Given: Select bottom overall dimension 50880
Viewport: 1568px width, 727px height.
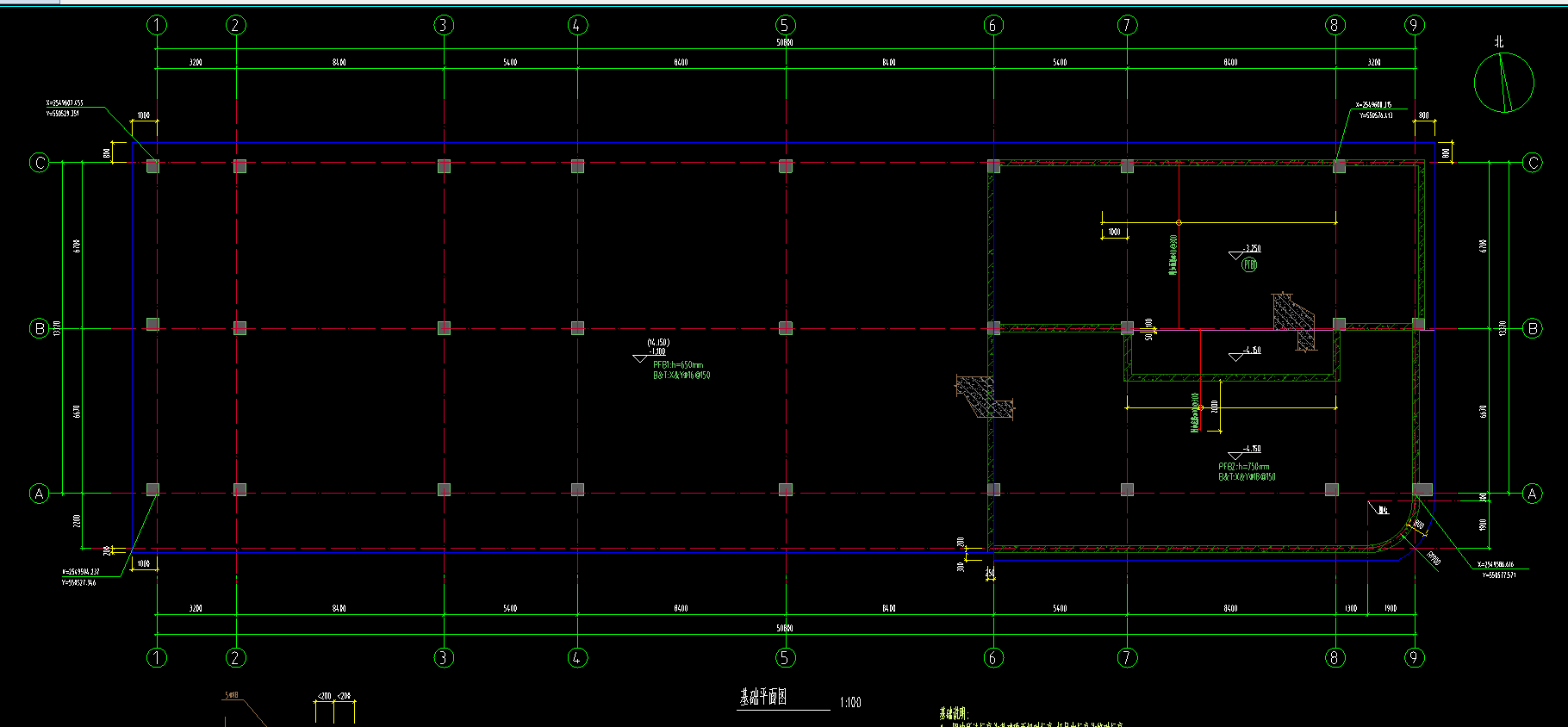Looking at the screenshot, I should [x=785, y=629].
